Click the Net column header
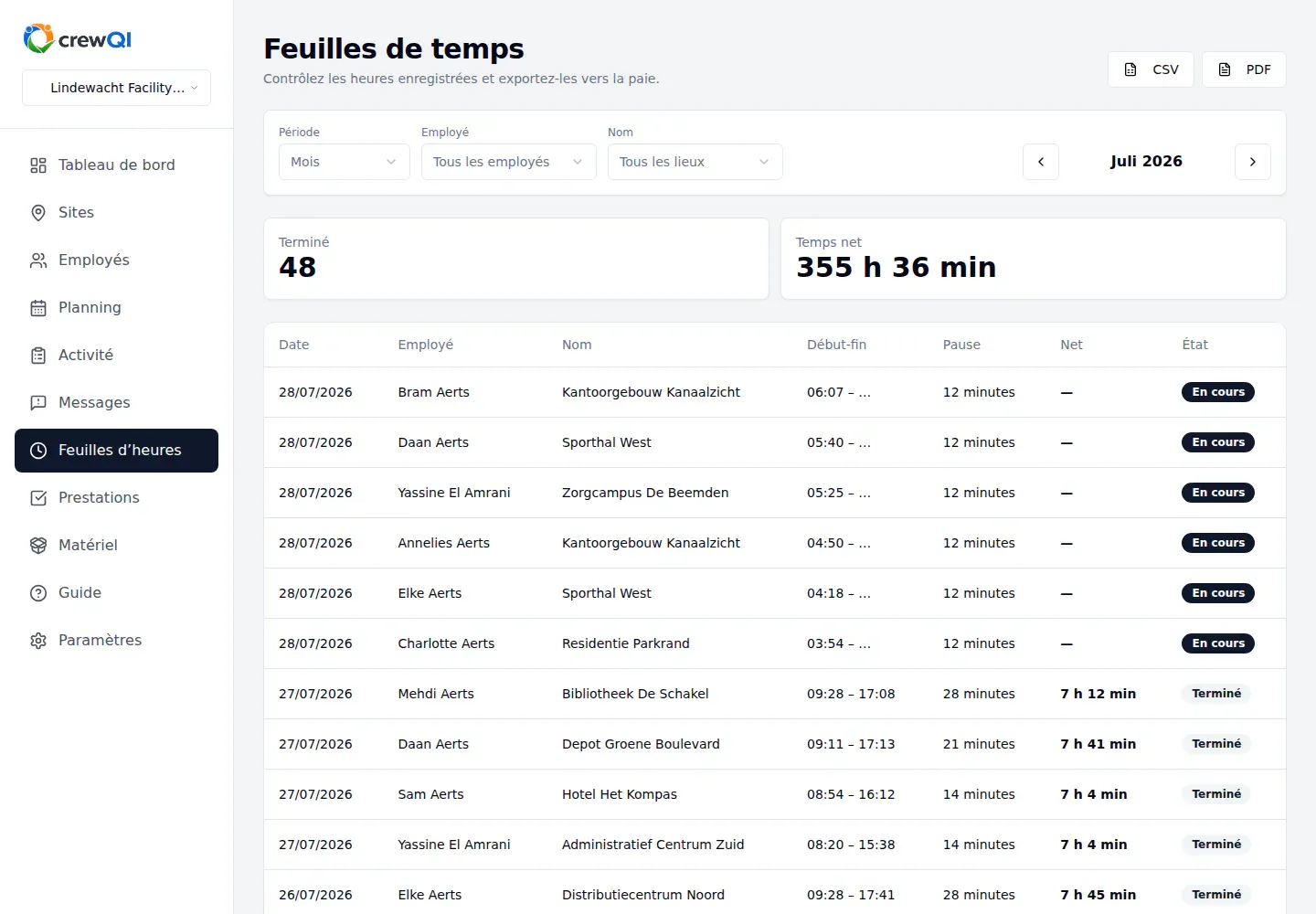 coord(1071,345)
